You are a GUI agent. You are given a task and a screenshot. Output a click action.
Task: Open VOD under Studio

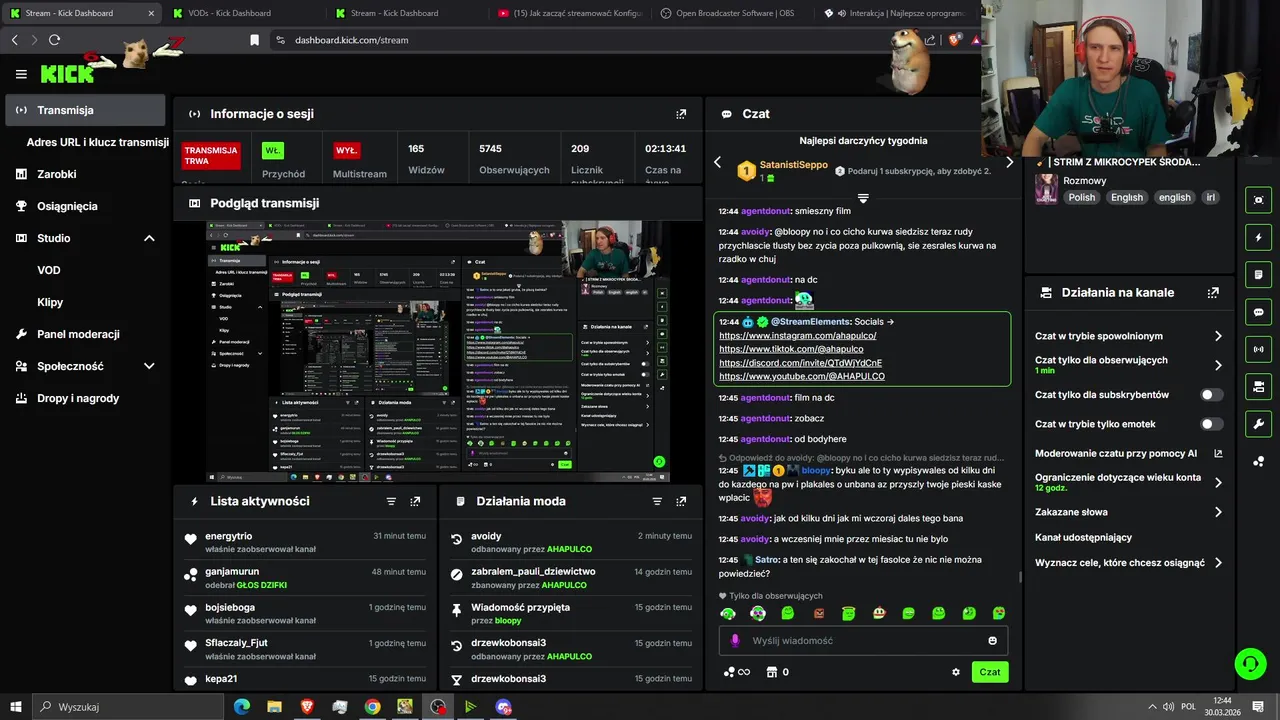coord(49,270)
